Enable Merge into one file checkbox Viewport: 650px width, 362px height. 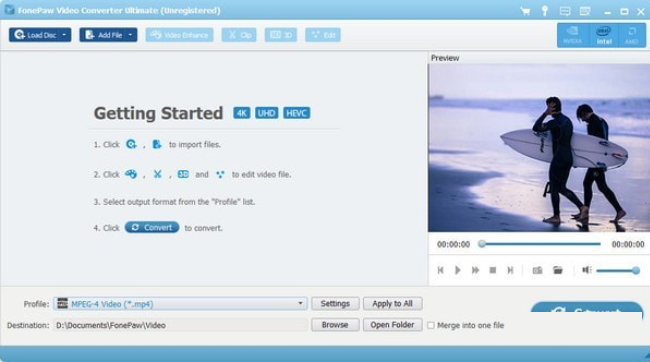pyautogui.click(x=431, y=326)
